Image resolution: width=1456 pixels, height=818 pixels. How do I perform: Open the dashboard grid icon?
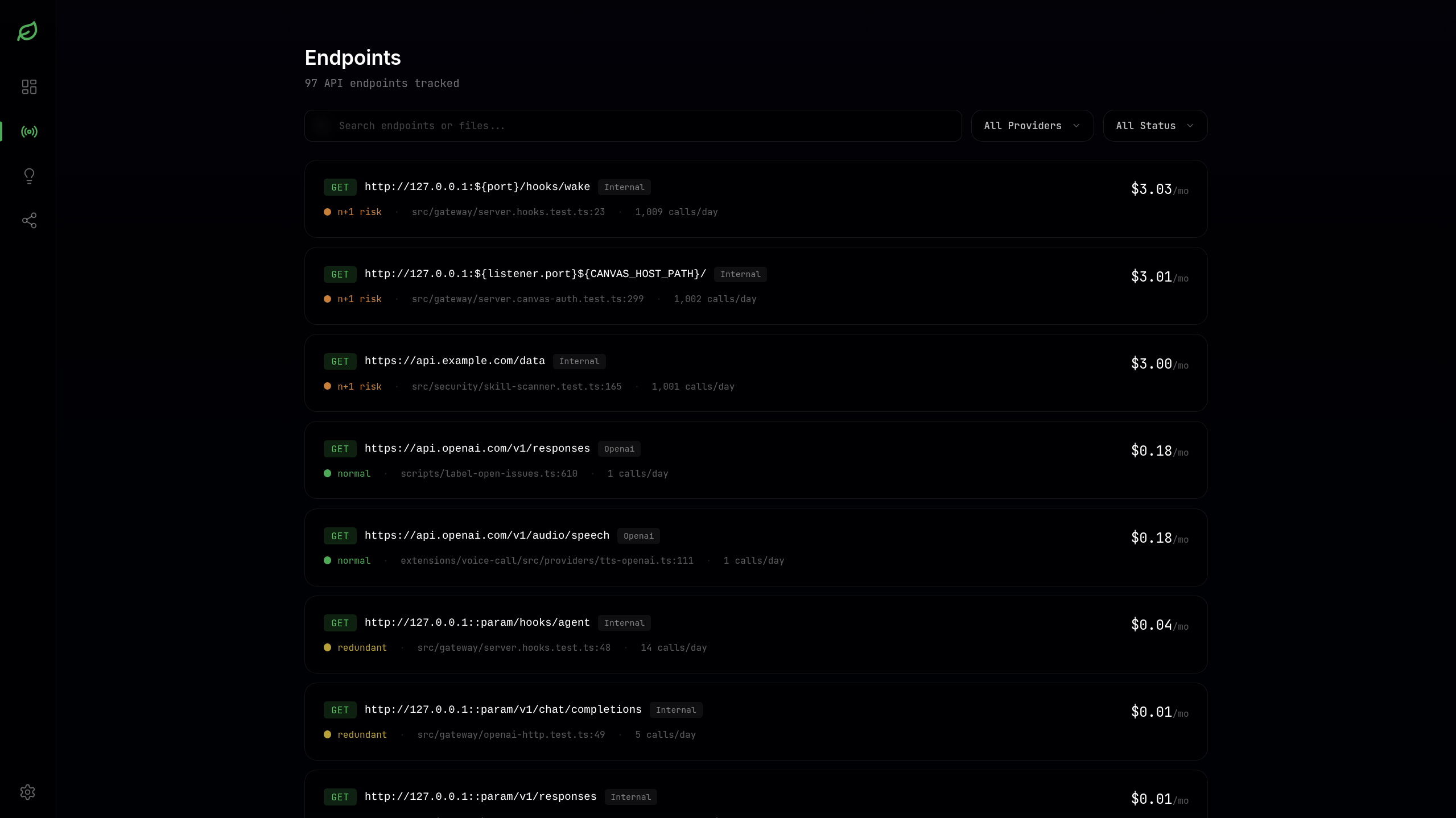29,86
